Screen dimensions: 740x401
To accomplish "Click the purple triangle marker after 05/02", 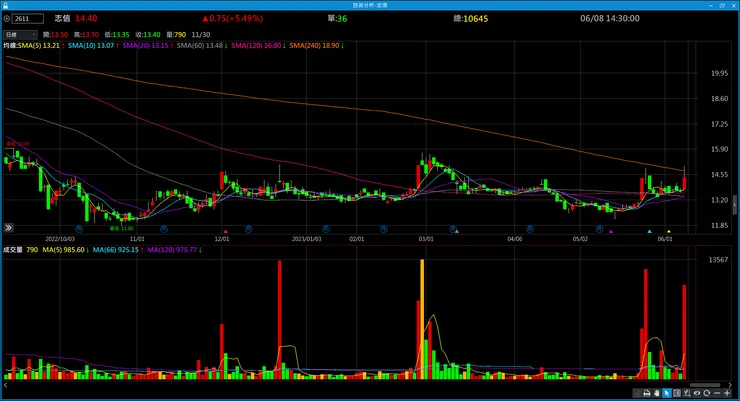I will tap(611, 231).
